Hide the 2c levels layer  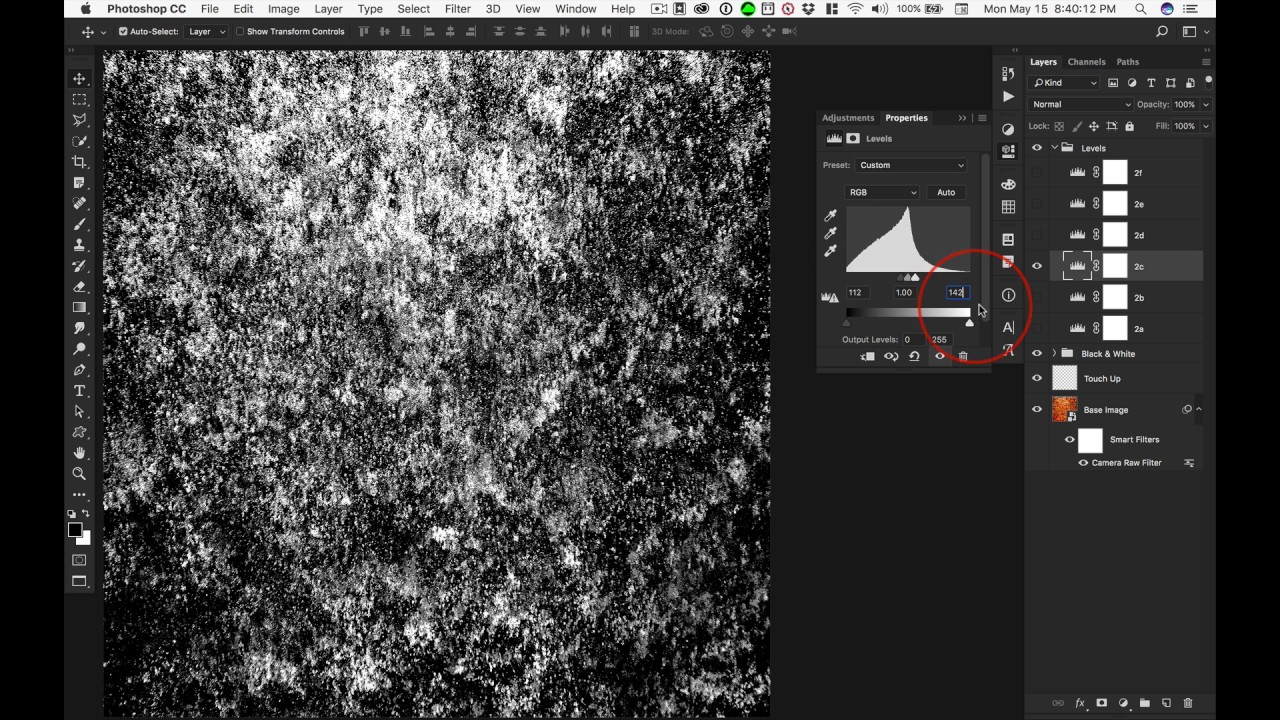coord(1037,266)
